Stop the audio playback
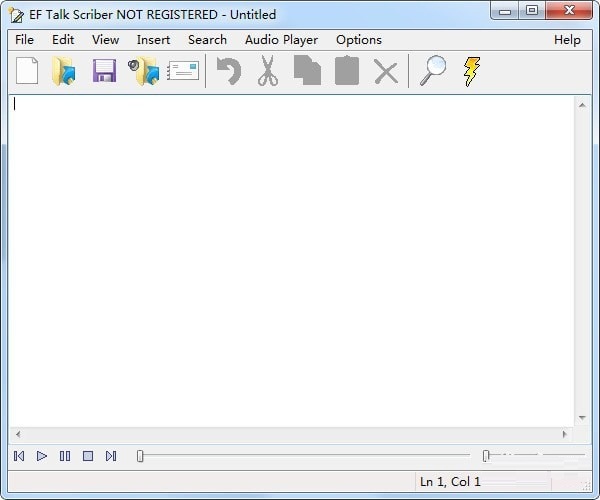Screen dimensions: 600x500 (88, 456)
